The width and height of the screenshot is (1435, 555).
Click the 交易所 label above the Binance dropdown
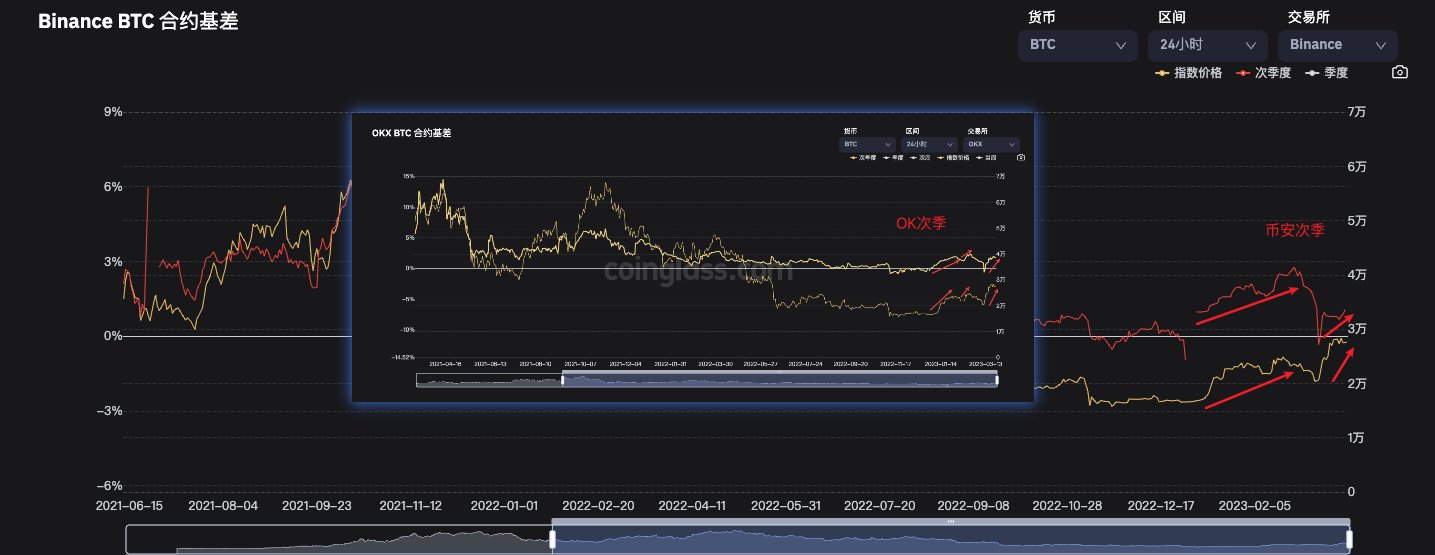click(x=1309, y=16)
